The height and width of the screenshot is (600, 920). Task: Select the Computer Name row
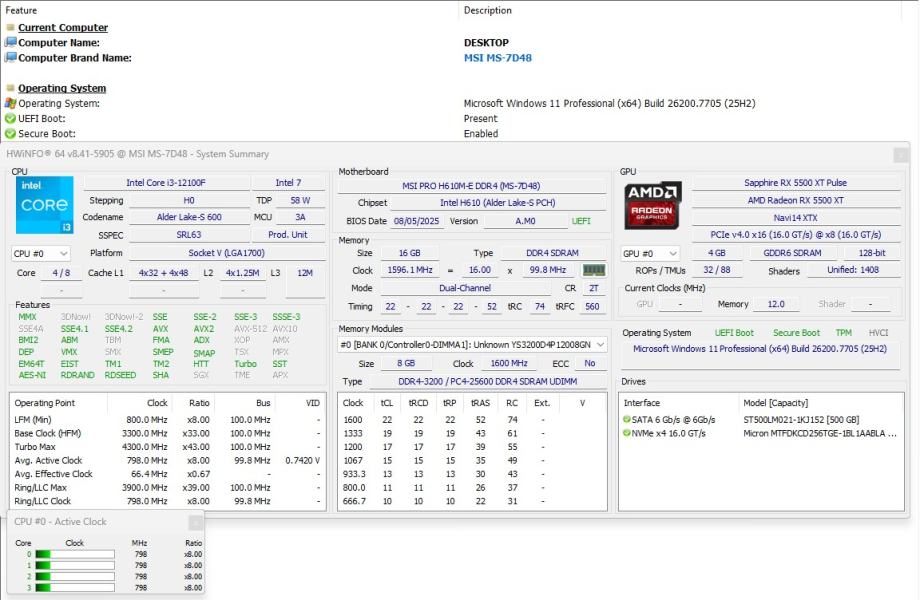point(460,42)
